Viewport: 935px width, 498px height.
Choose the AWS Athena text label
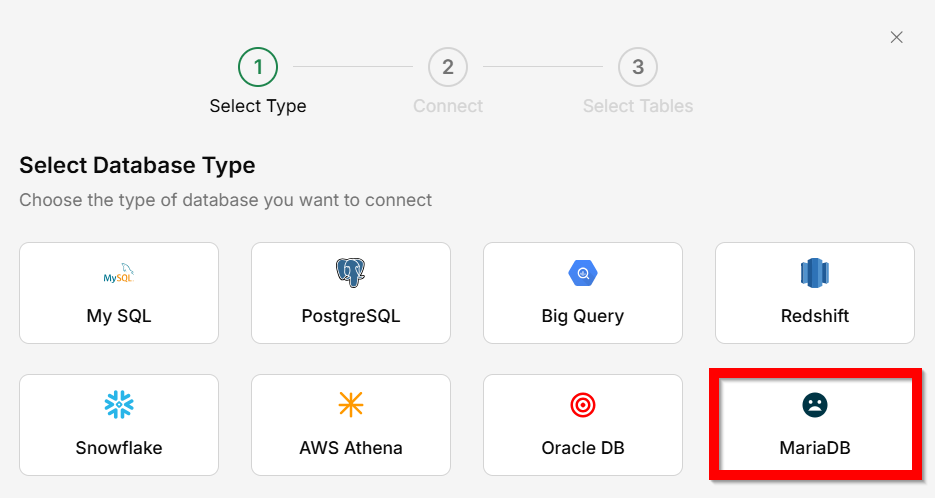pyautogui.click(x=350, y=448)
